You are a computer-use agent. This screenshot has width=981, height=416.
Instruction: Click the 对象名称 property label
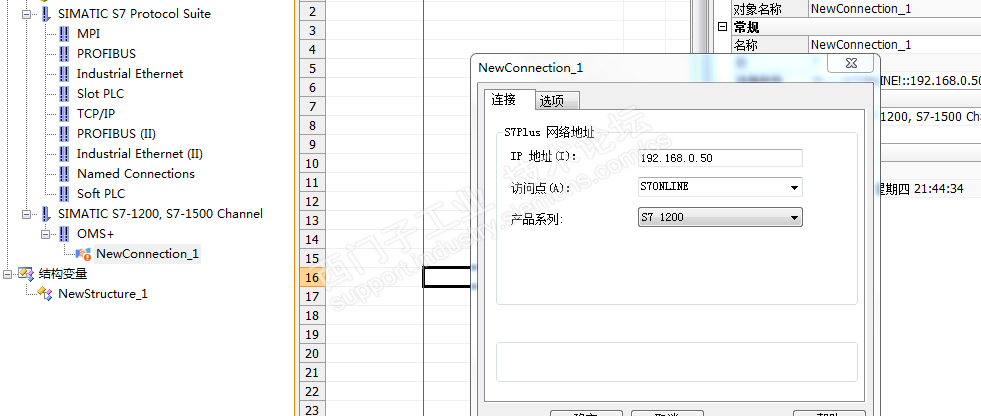(x=757, y=9)
